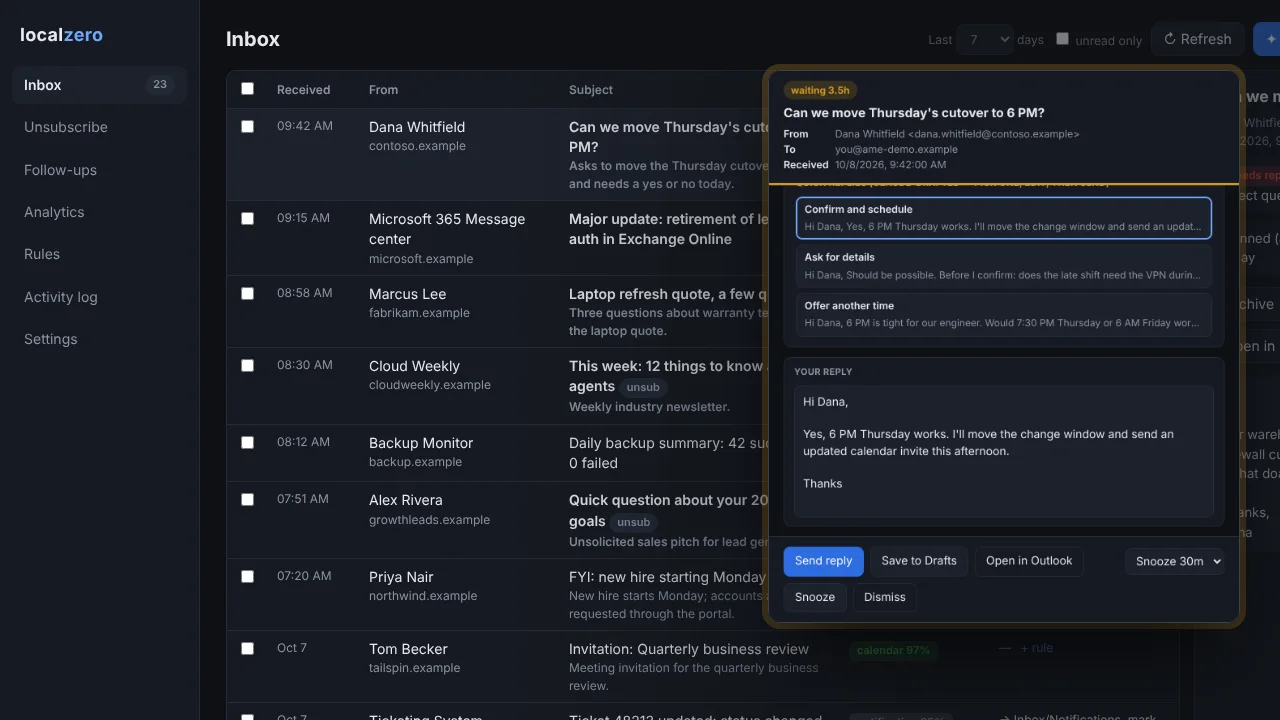
Task: Click the Subject column header
Action: [591, 90]
